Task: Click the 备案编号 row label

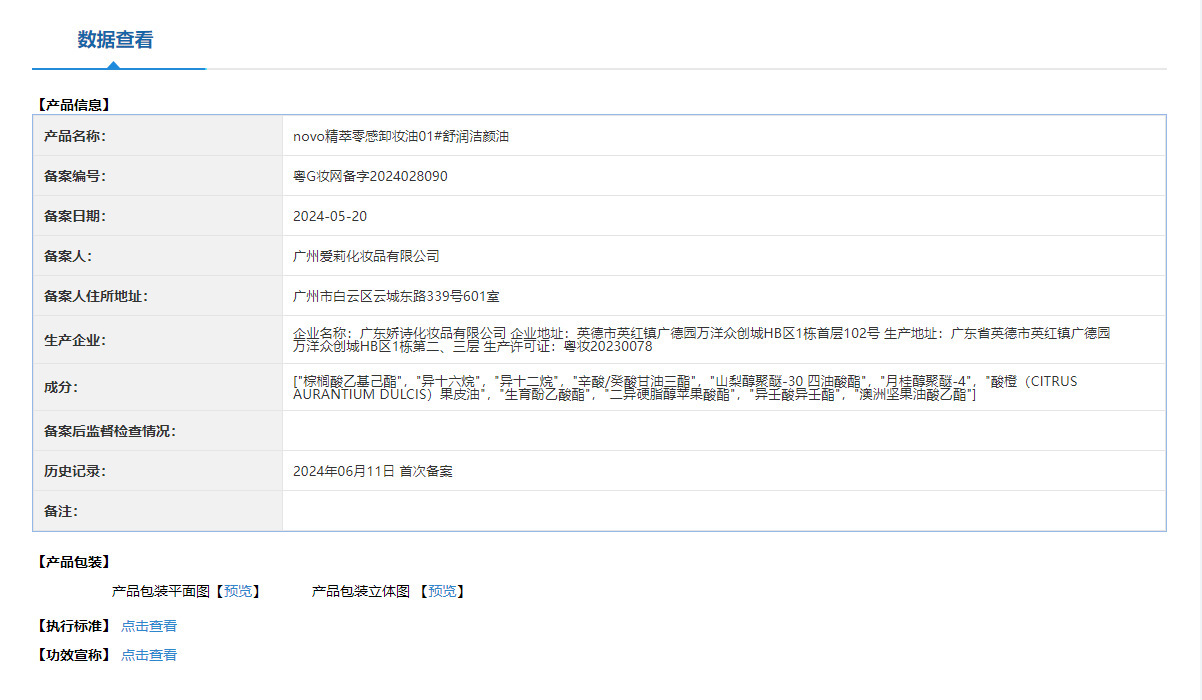Action: (75, 176)
